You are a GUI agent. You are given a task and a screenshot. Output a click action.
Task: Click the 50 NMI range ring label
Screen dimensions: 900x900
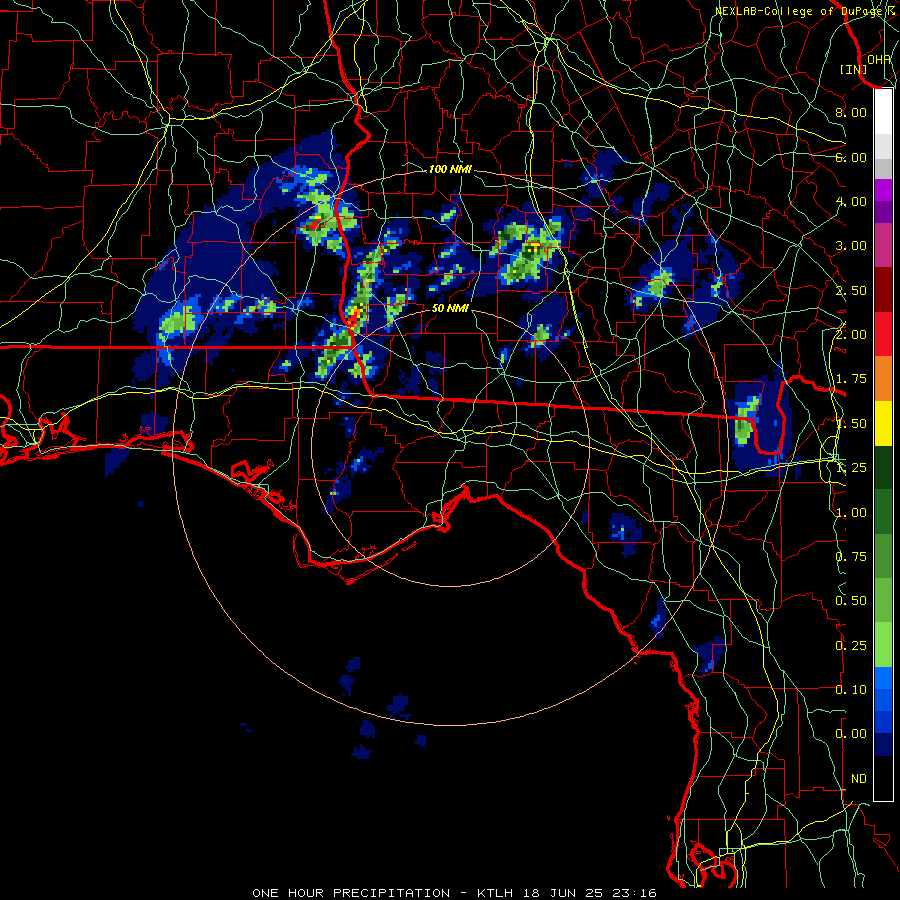[x=450, y=308]
